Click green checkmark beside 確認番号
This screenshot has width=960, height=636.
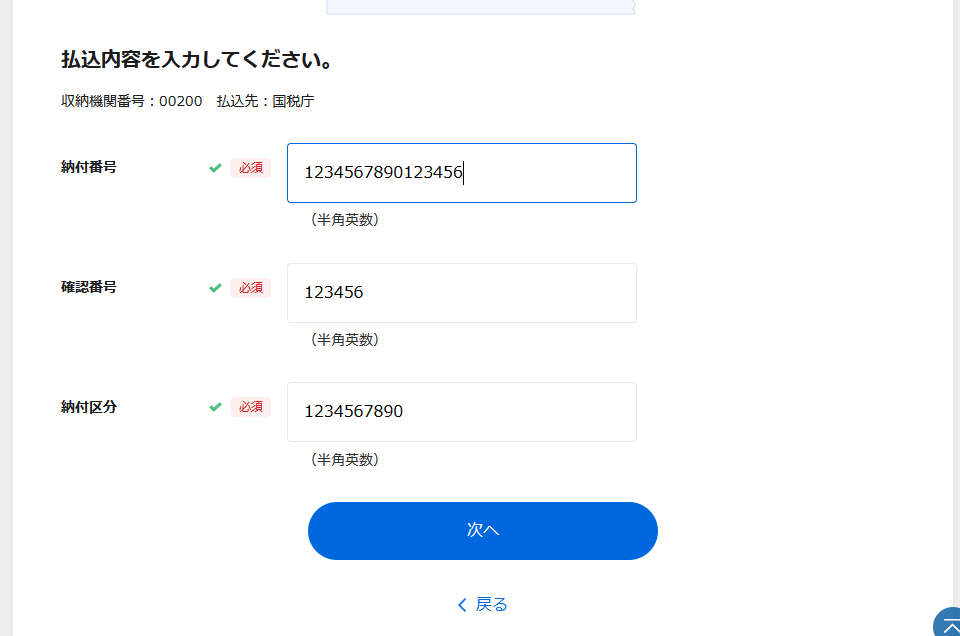215,288
